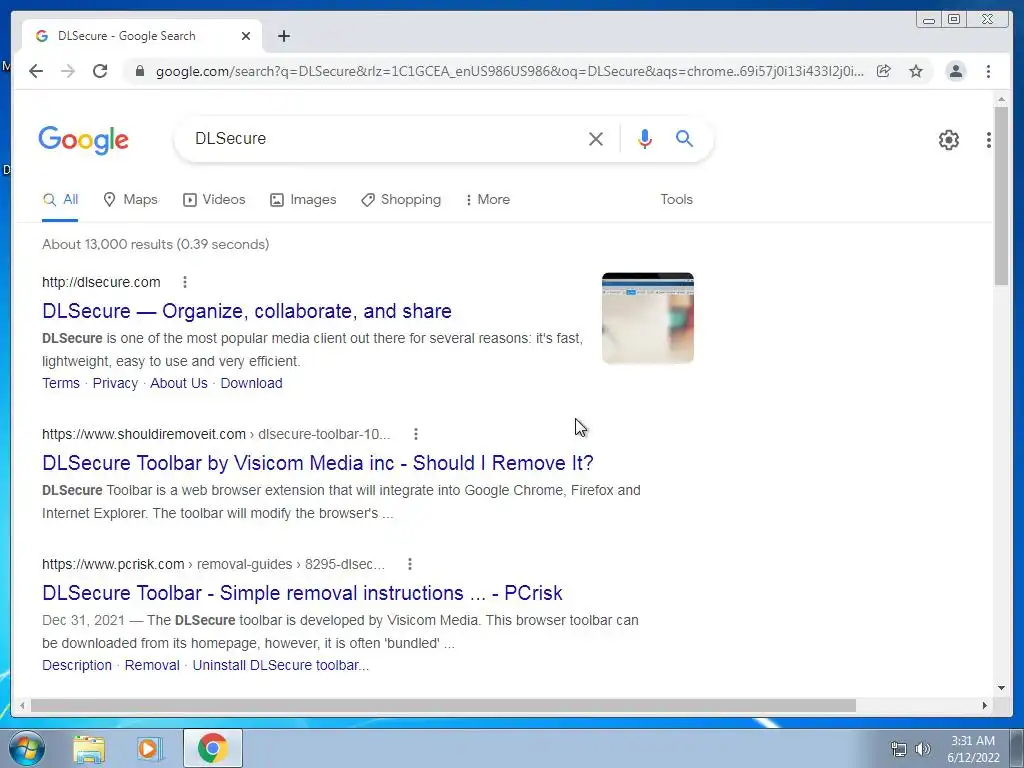Screen dimensions: 1024x768
Task: Open the clock showing 3:31 AM
Action: click(x=973, y=749)
